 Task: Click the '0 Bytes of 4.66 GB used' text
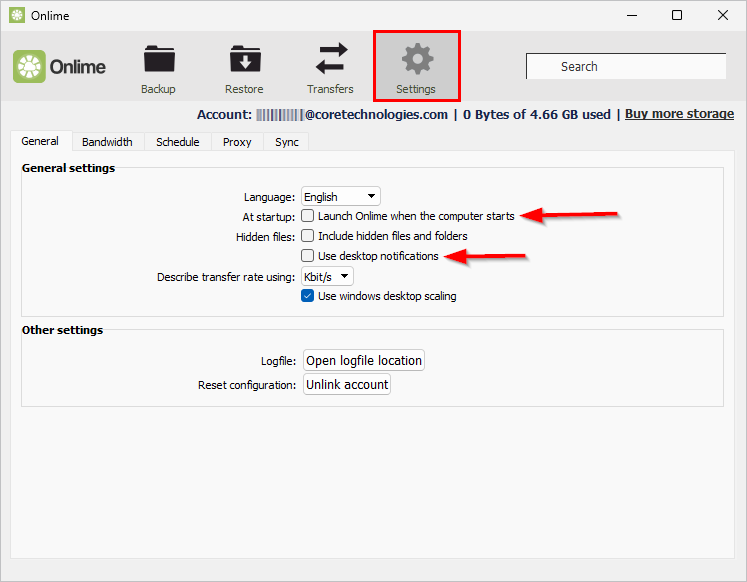coord(537,114)
